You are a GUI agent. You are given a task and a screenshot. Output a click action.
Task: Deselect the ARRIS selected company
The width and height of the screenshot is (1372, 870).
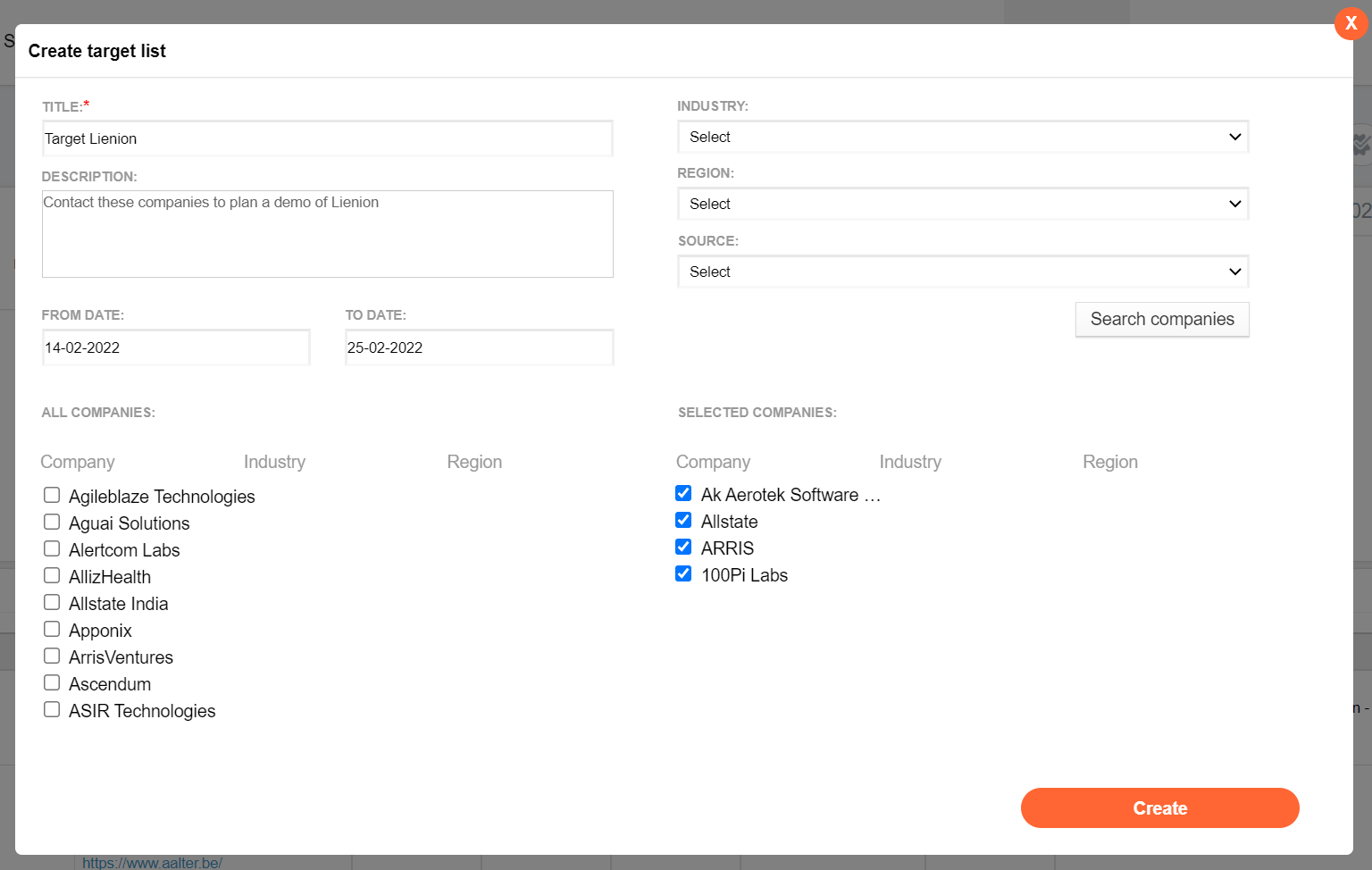tap(683, 547)
